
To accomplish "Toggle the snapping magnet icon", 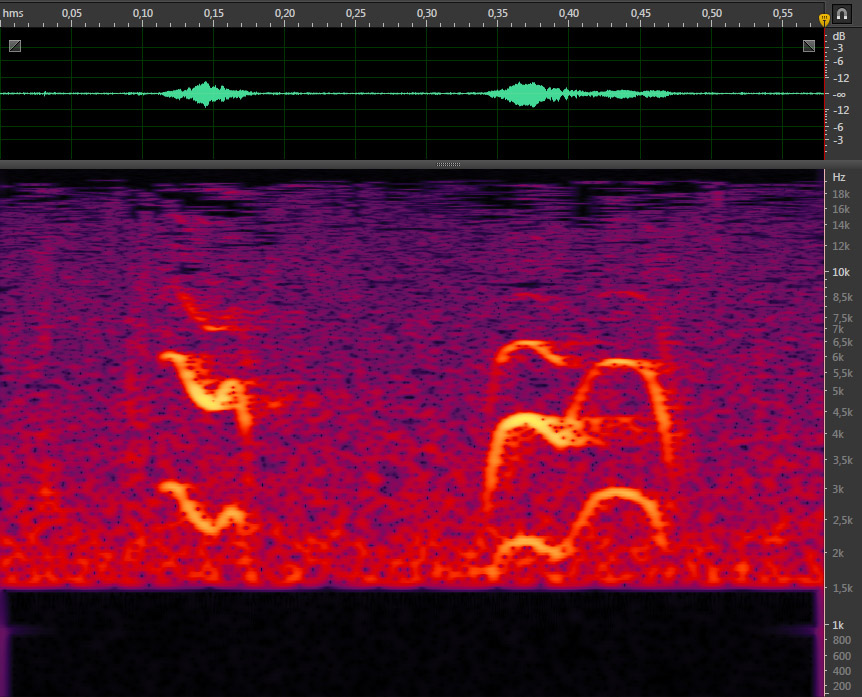I will [842, 14].
